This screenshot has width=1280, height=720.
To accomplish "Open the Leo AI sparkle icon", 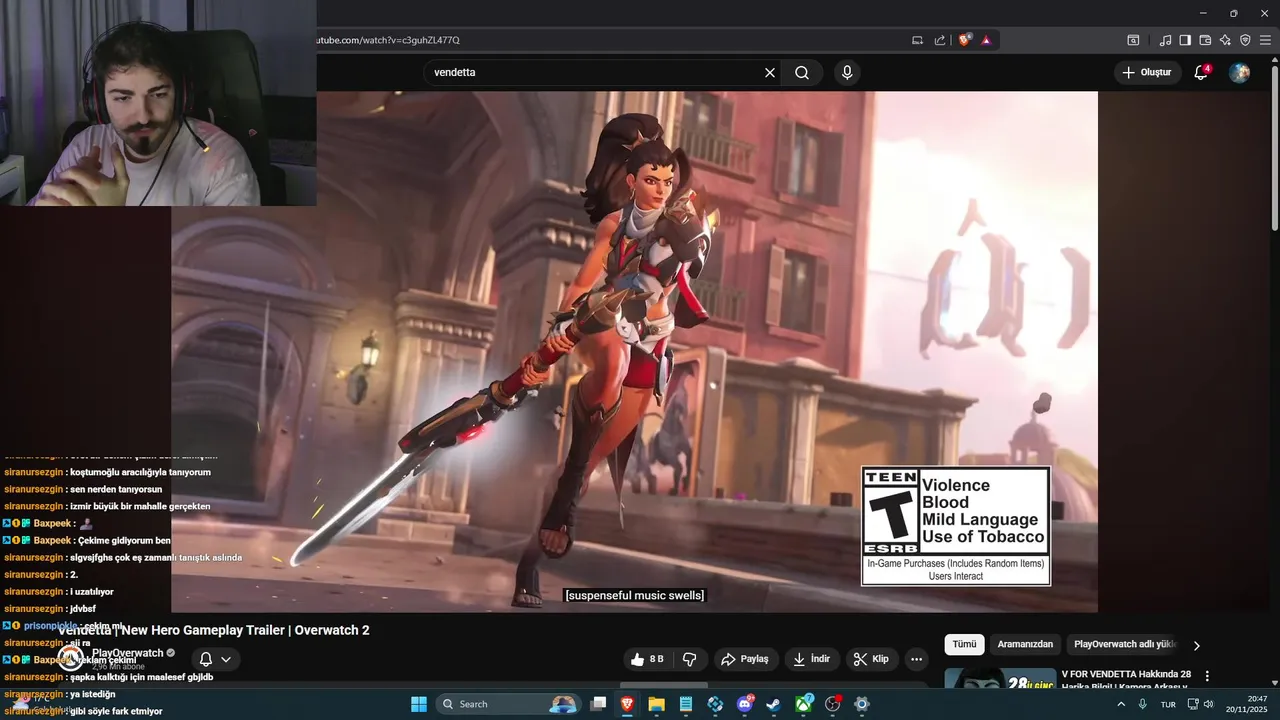I will pos(1225,40).
